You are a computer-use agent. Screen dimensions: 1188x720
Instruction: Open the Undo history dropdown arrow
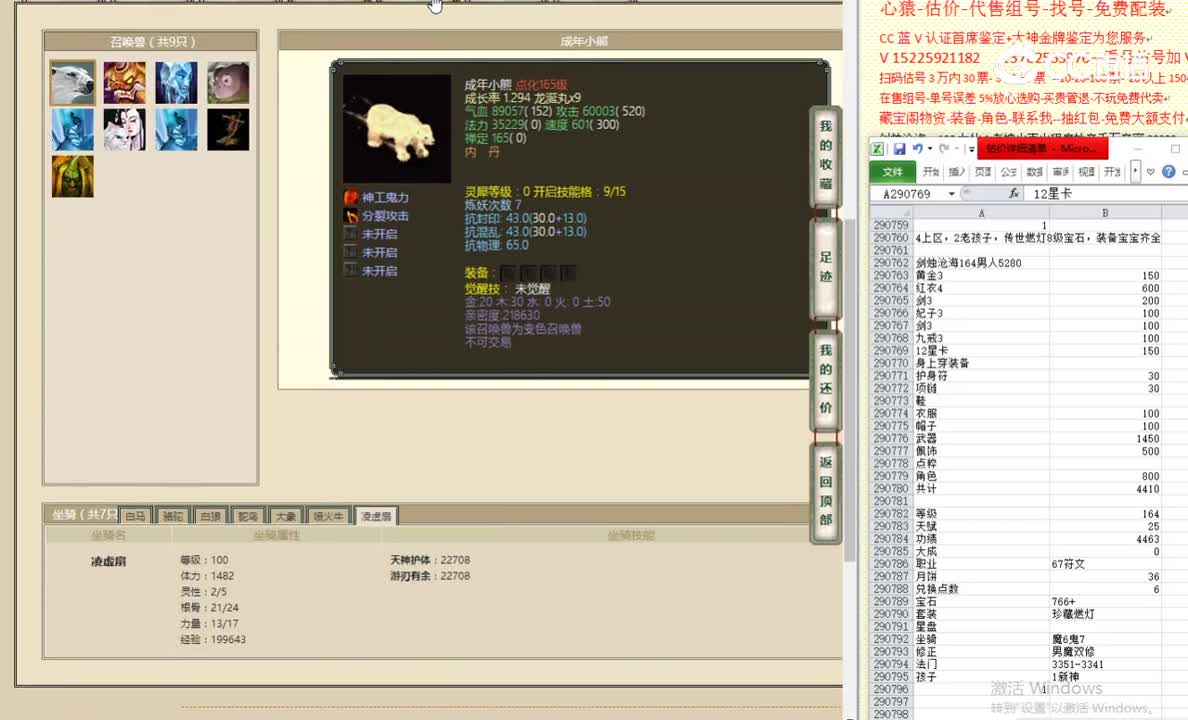[x=930, y=148]
